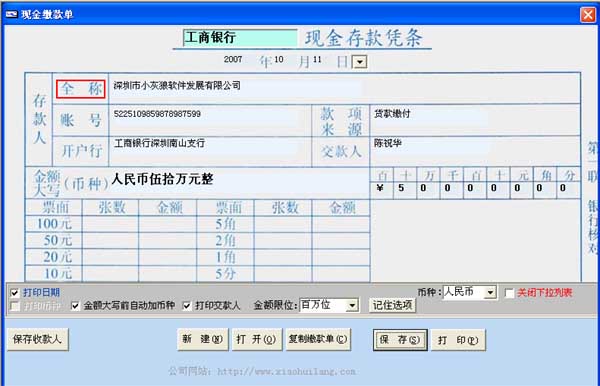Click the 20元 denomination label

tap(57, 257)
